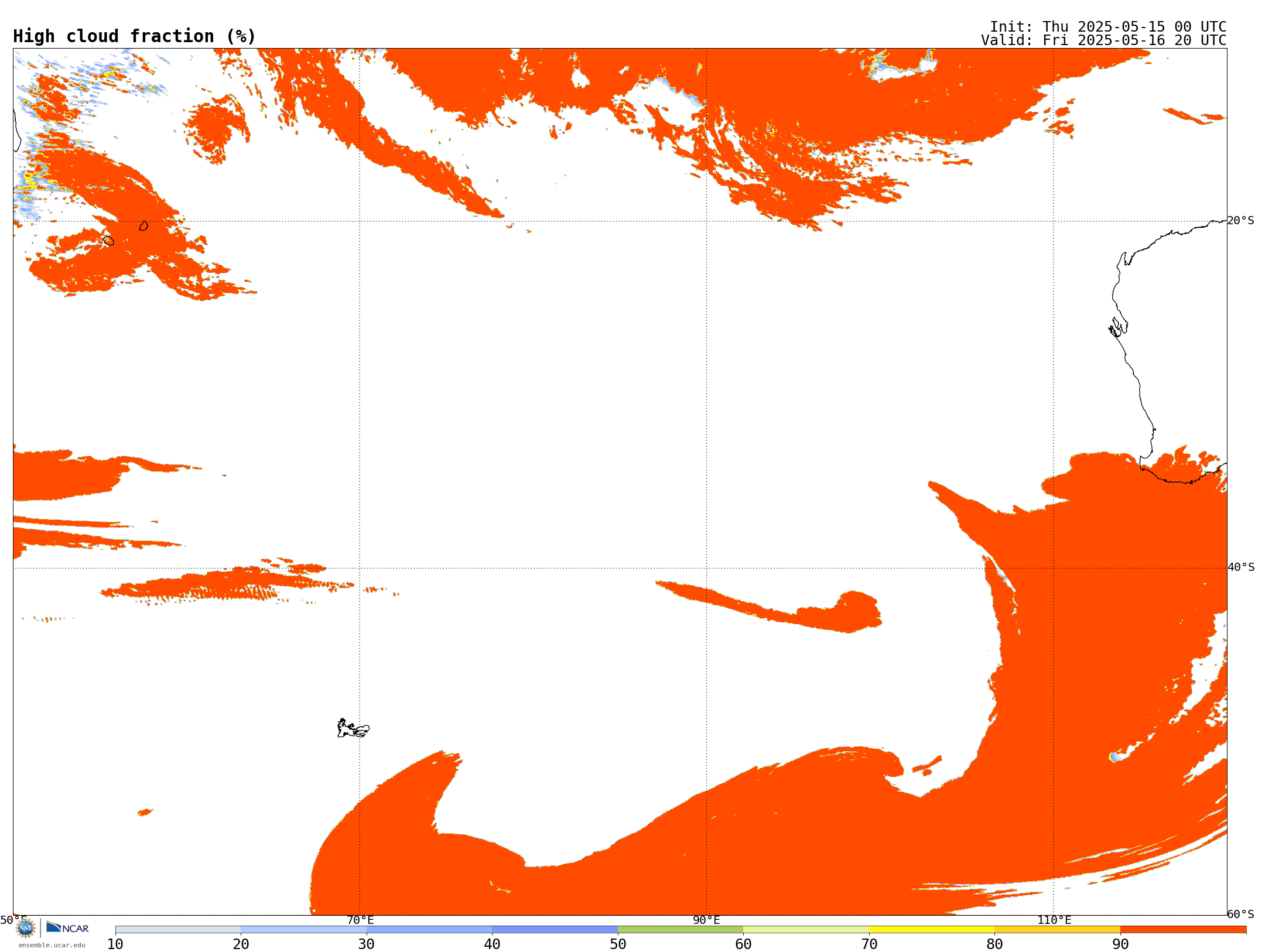
Task: Click the NCAR logo
Action: click(67, 927)
